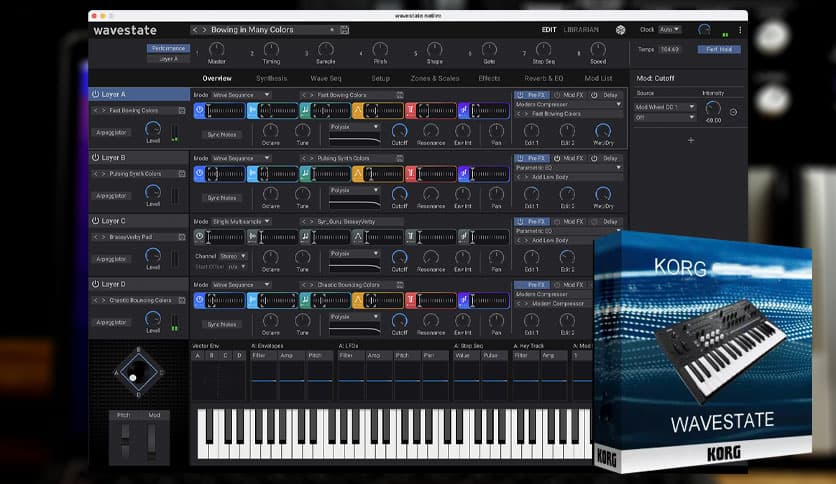Image resolution: width=836 pixels, height=484 pixels.
Task: Switch to the Synthesis tab
Action: pos(271,78)
